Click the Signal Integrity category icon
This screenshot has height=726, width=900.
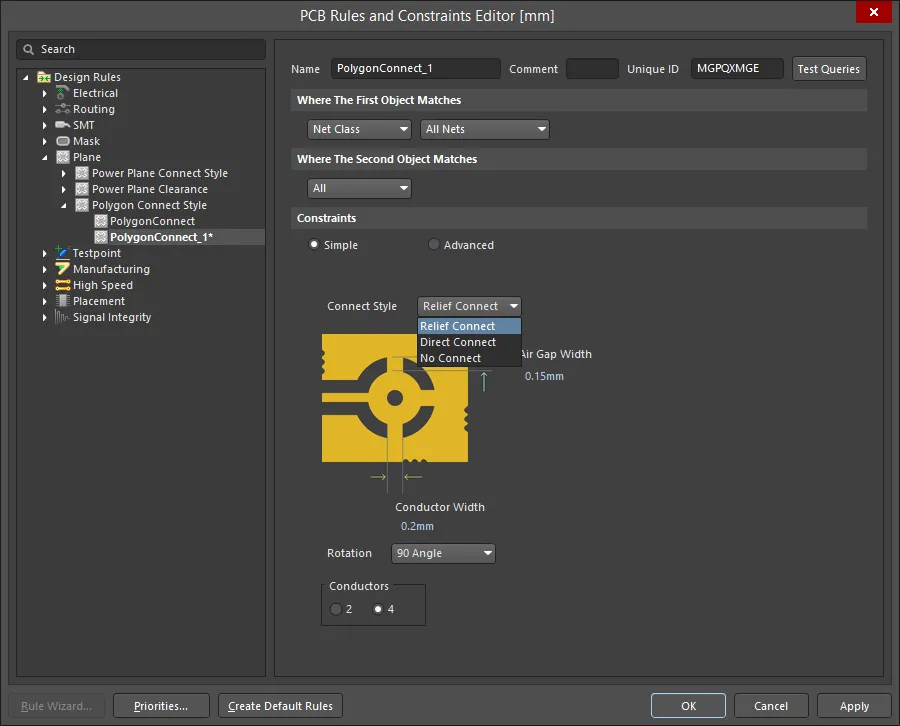[62, 317]
